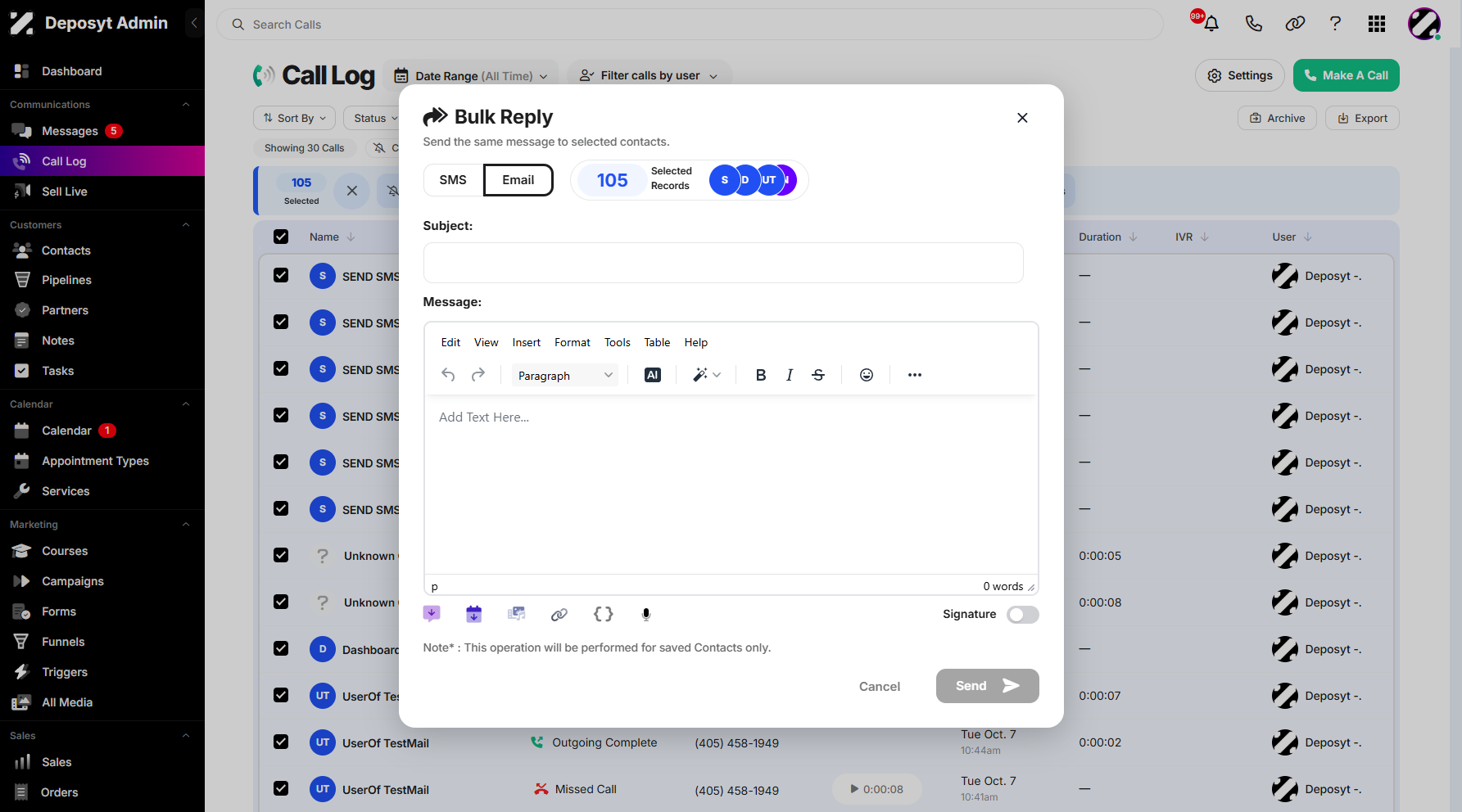
Task: Click the Send button
Action: click(988, 686)
